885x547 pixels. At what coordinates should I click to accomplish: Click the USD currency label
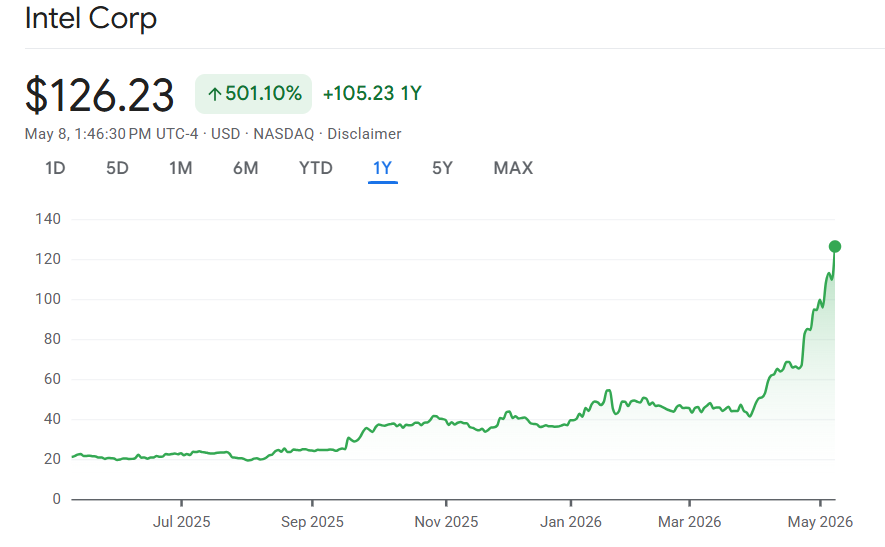225,134
